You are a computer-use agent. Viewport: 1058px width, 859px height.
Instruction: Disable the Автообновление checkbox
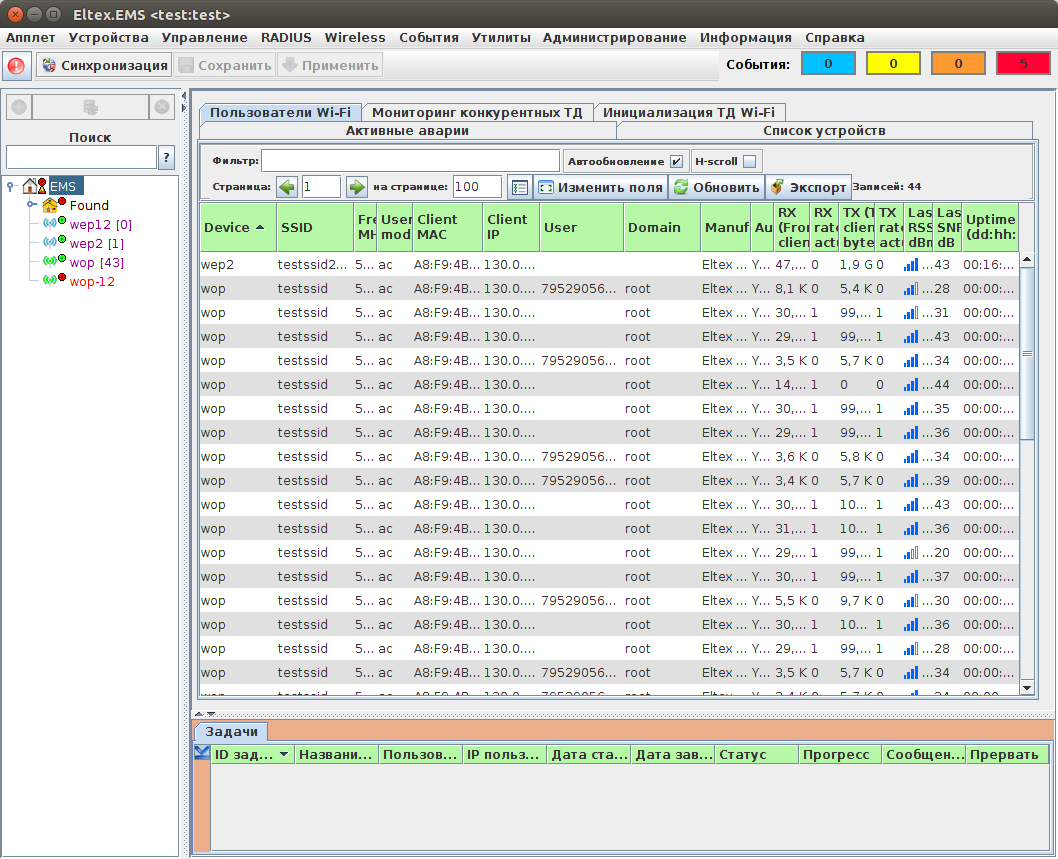(676, 161)
